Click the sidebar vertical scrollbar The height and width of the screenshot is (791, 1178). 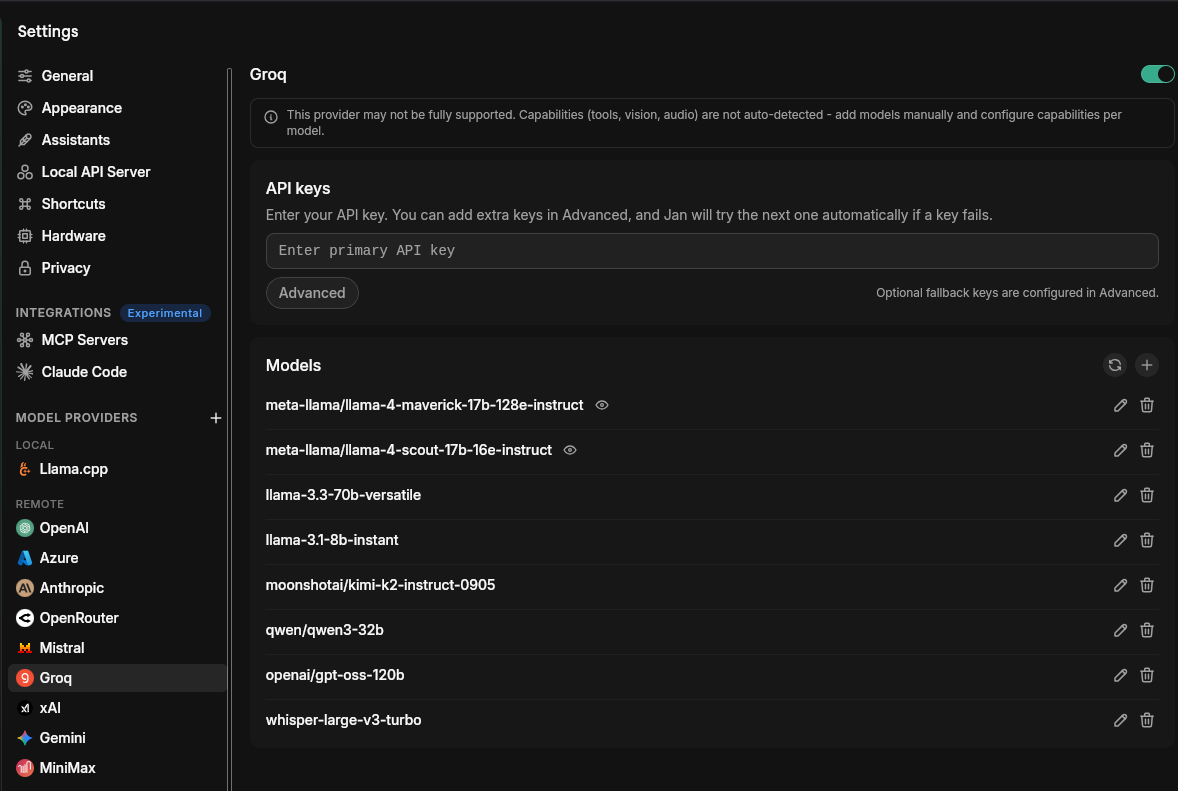229,428
